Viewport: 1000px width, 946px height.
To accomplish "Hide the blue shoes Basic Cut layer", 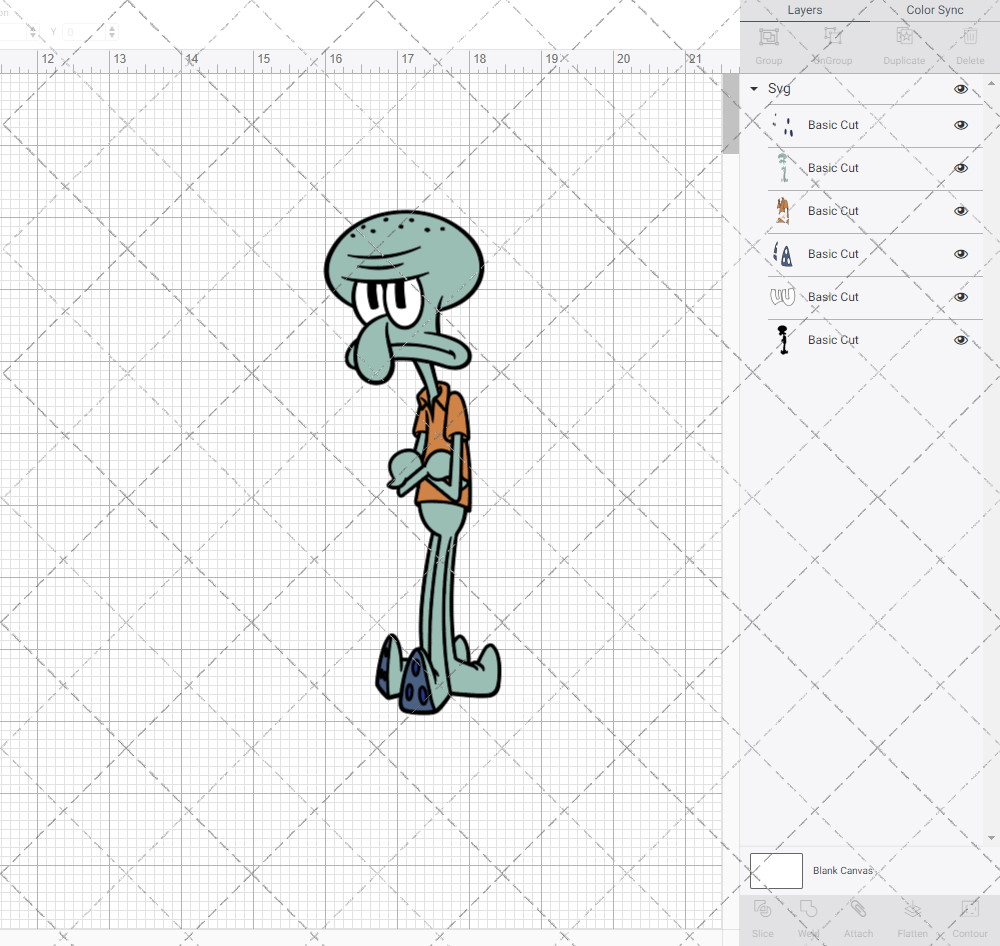I will [960, 254].
